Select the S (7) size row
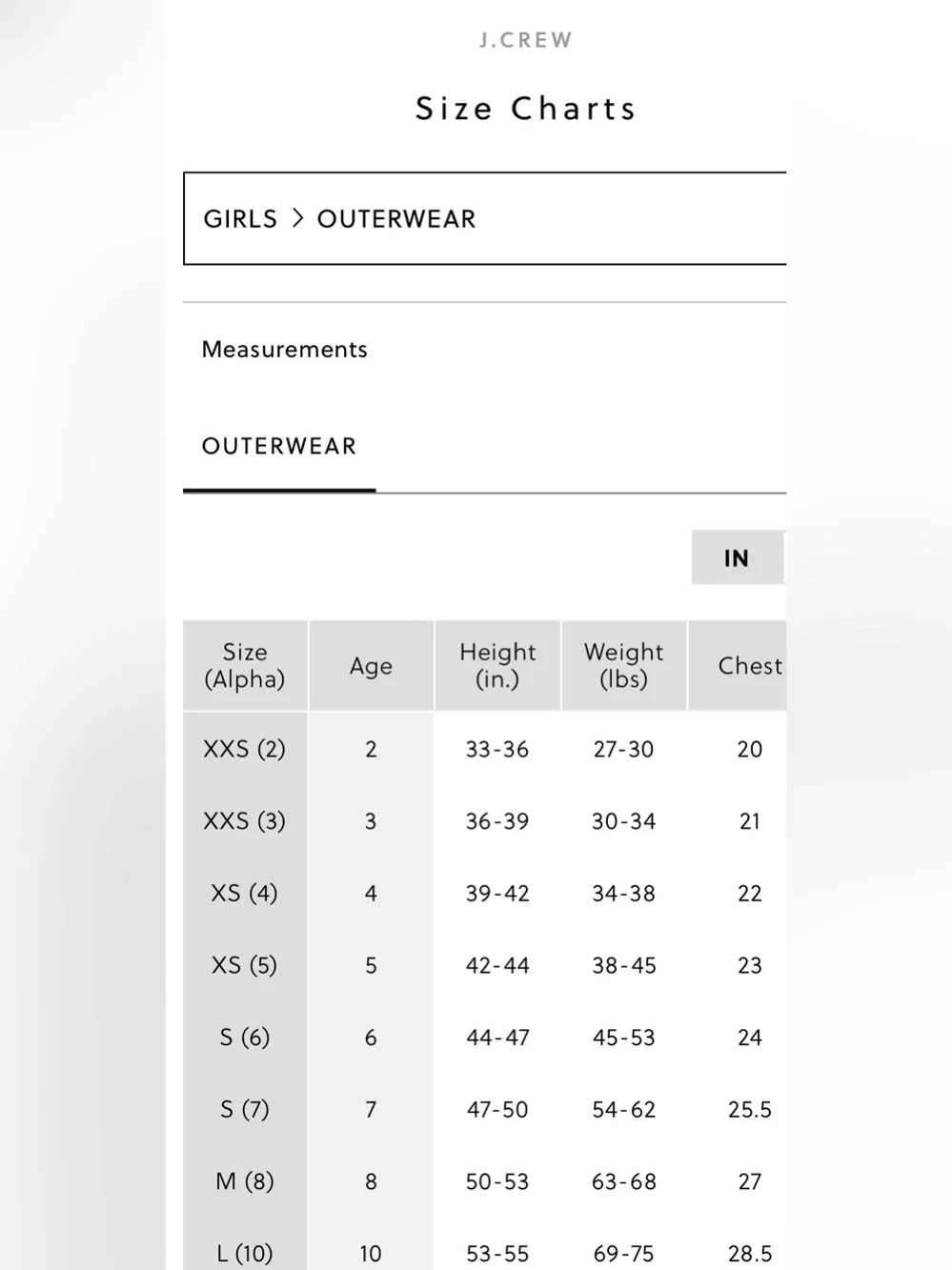Image resolution: width=952 pixels, height=1270 pixels. coord(484,1109)
